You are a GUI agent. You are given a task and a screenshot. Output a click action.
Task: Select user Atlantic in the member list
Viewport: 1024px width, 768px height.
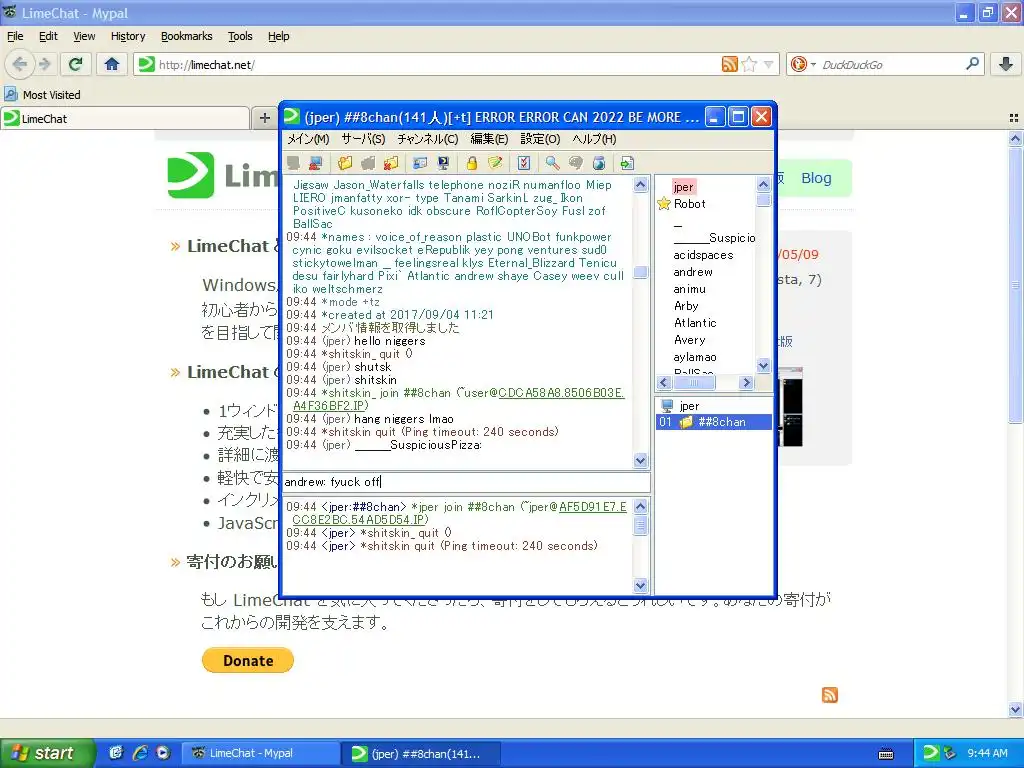pyautogui.click(x=696, y=323)
